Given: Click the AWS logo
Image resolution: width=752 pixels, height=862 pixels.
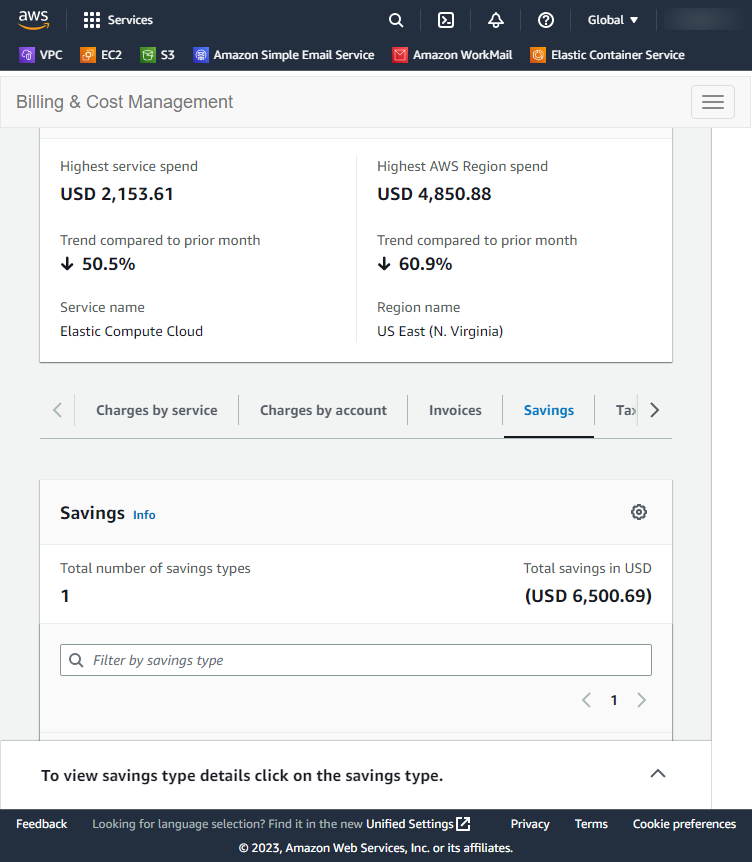Looking at the screenshot, I should click(32, 18).
